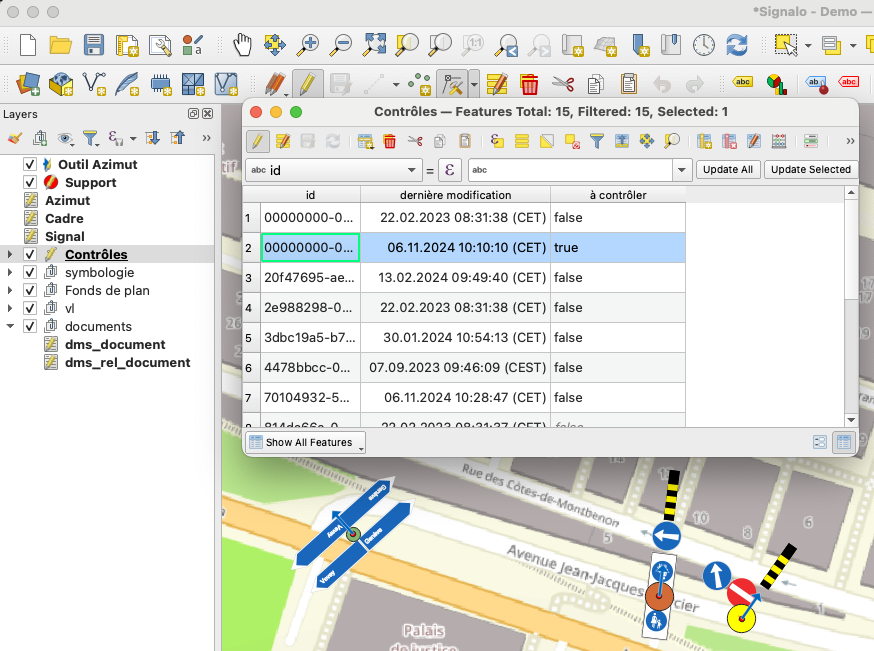Click the Update All button
The width and height of the screenshot is (874, 651).
tap(727, 169)
